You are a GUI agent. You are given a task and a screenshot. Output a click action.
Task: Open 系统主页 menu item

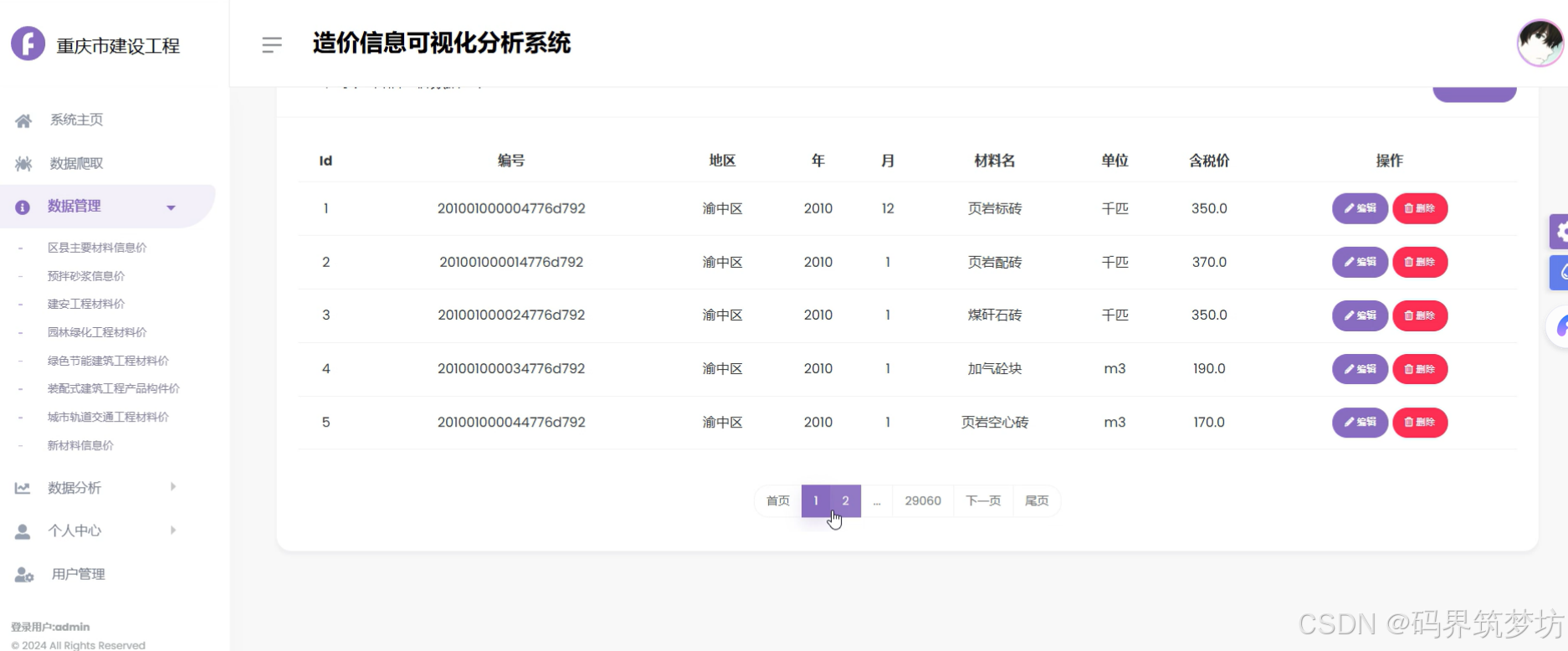coord(76,120)
